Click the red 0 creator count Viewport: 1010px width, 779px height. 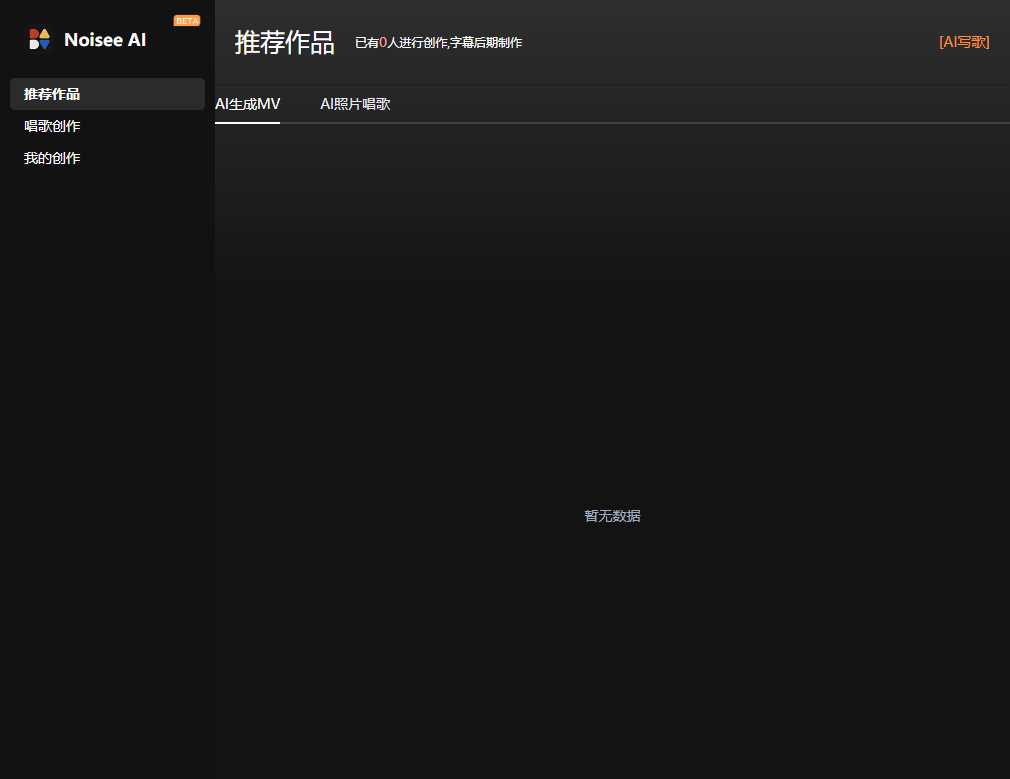[x=383, y=43]
